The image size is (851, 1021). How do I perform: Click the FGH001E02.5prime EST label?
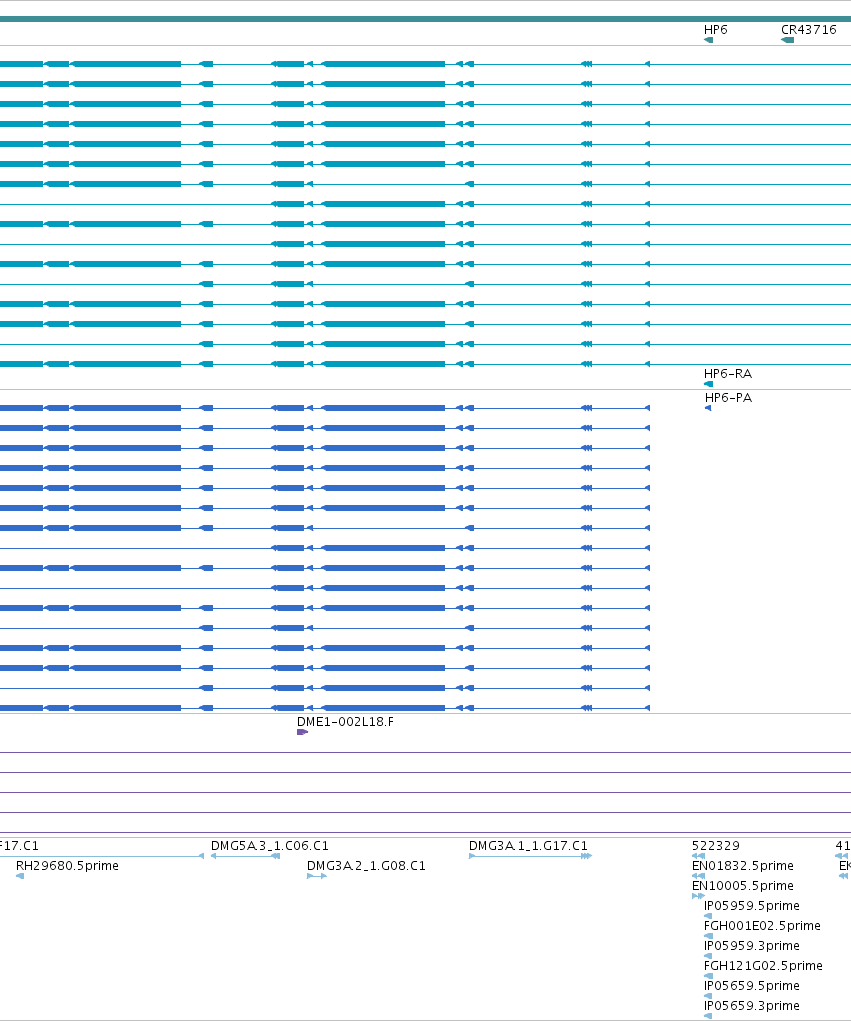762,926
